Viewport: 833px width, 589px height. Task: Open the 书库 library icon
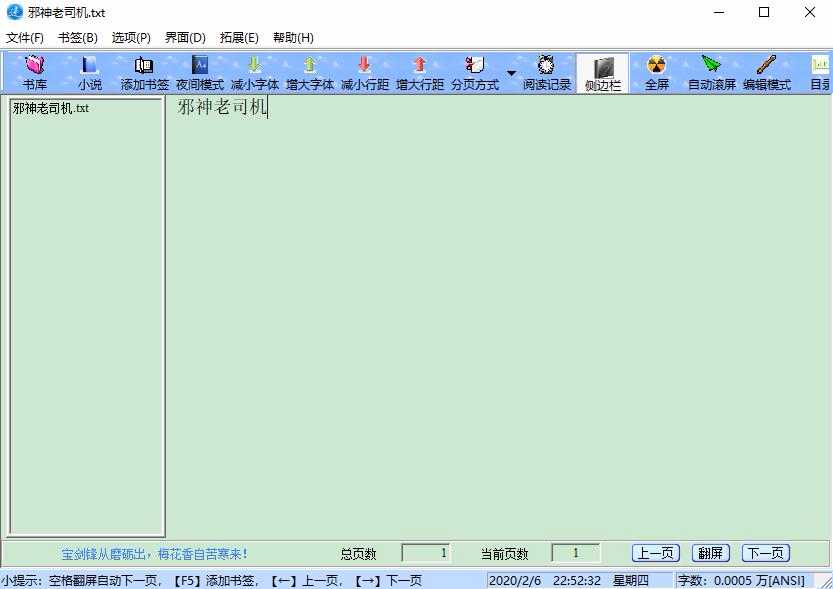[35, 73]
